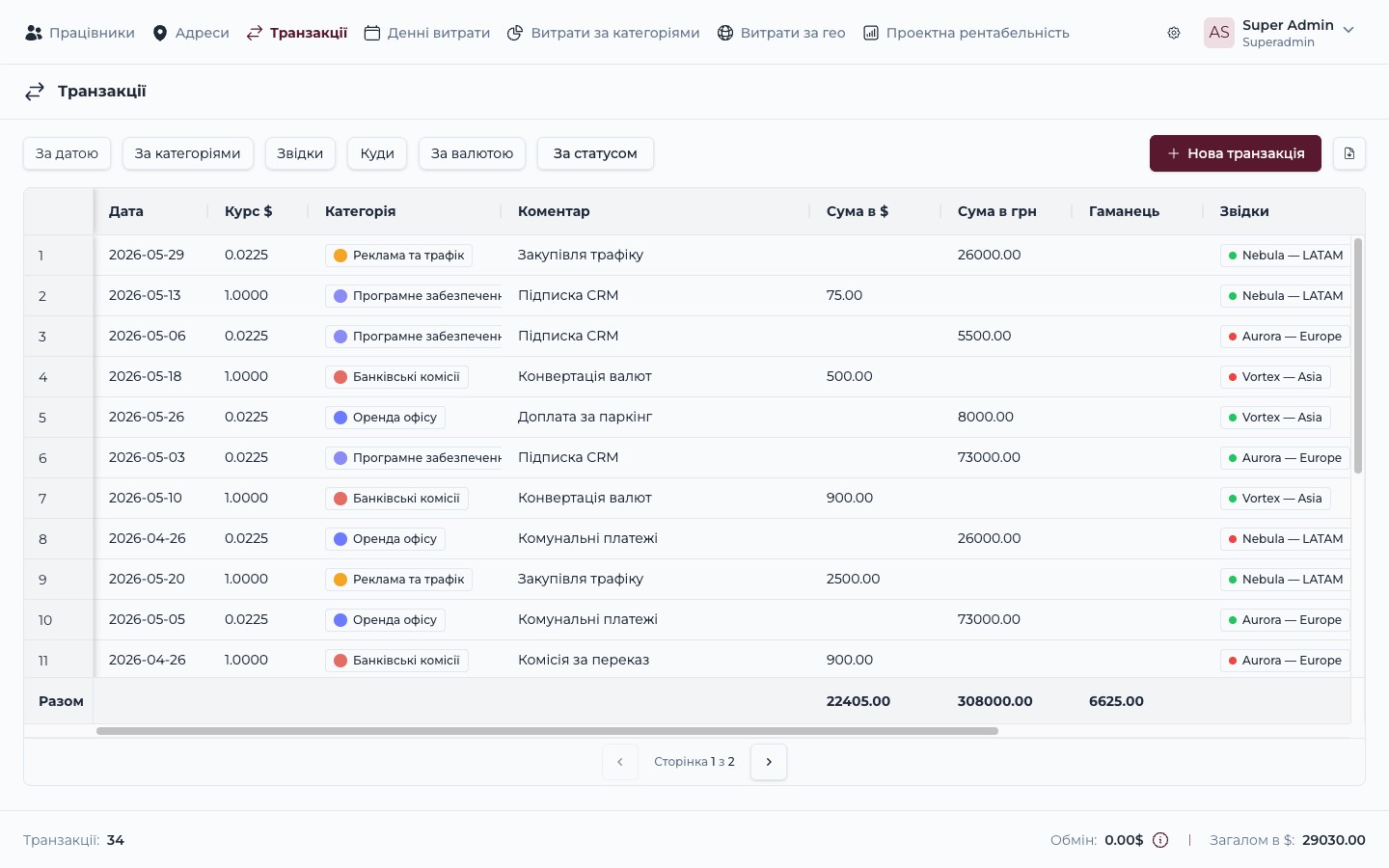This screenshot has height=868, width=1389.
Task: Open the settings gear icon
Action: click(1174, 33)
